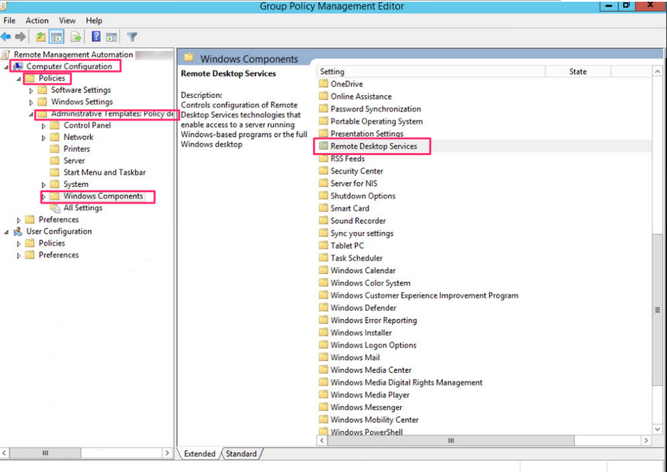This screenshot has width=667, height=472.
Task: Click the Task Scheduler folder icon
Action: click(324, 258)
